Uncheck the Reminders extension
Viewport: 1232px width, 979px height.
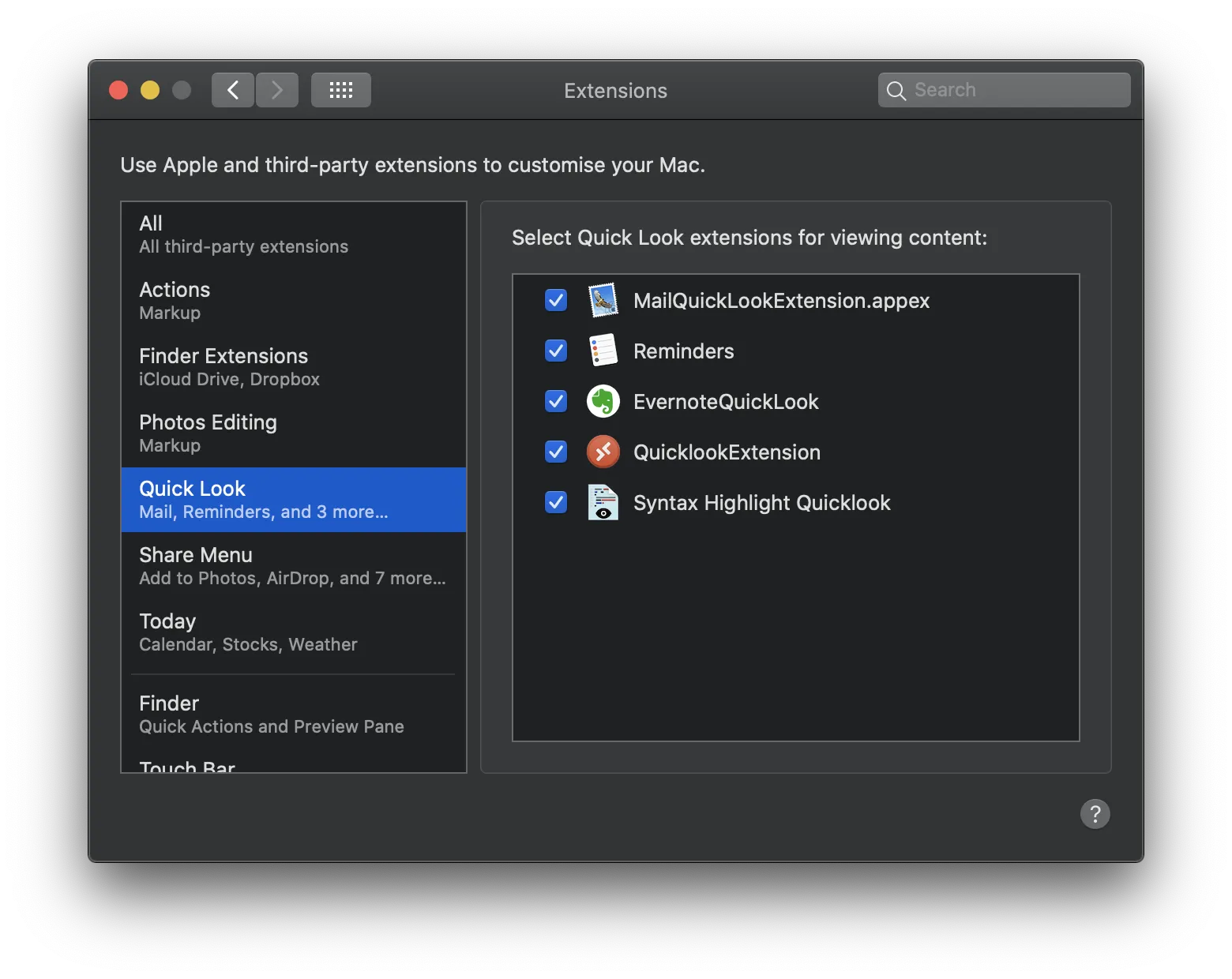point(555,351)
